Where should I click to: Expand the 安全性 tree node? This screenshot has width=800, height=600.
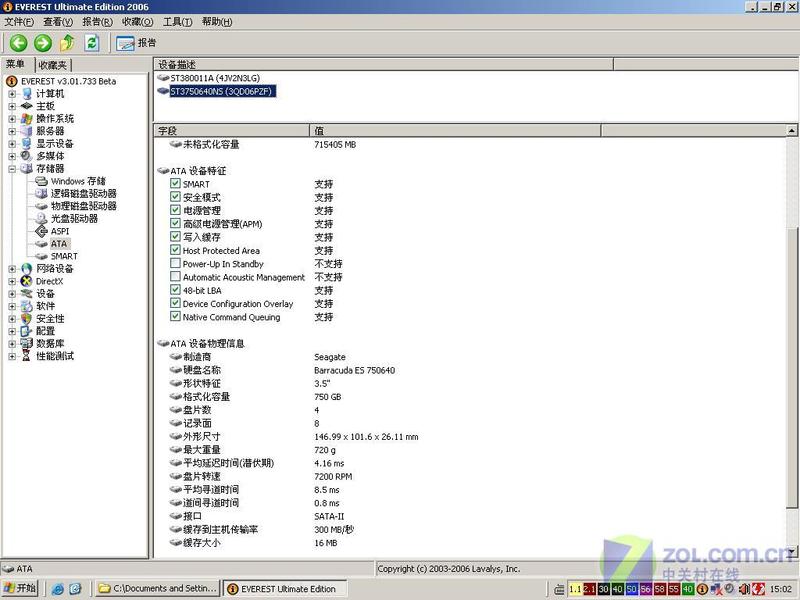pyautogui.click(x=12, y=319)
